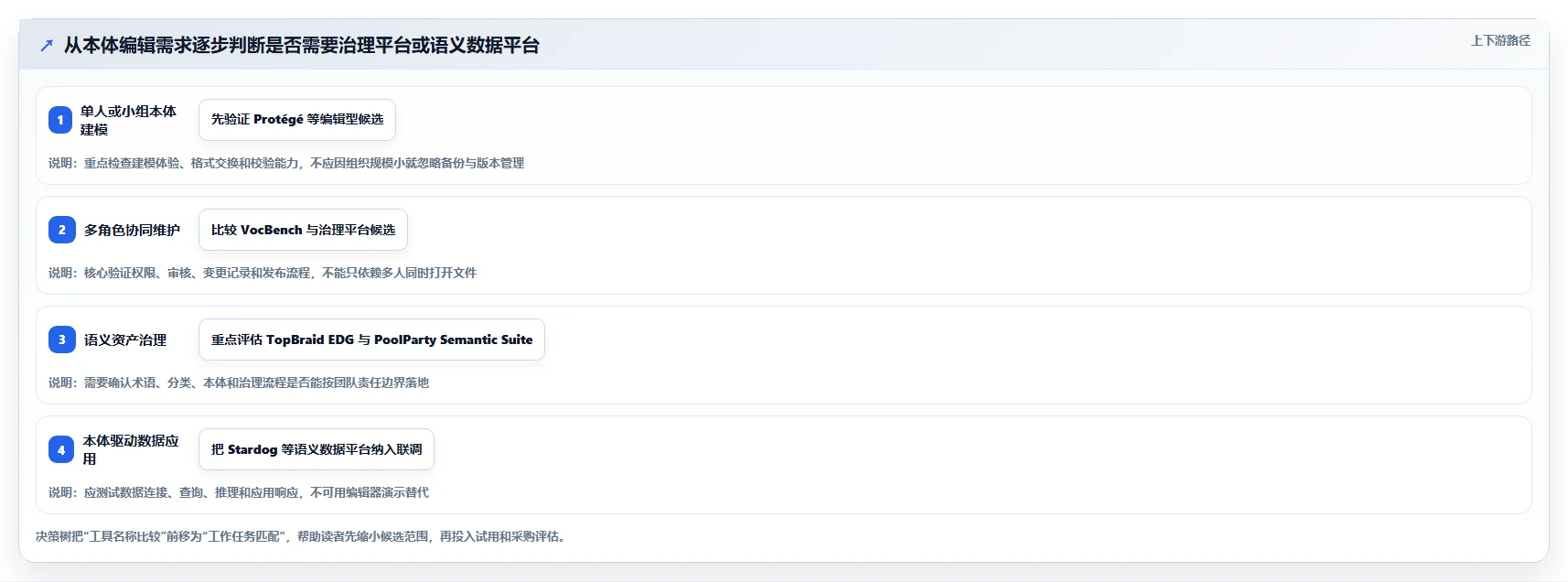The width and height of the screenshot is (1568, 582).
Task: Click step badge 2 for 多角色协同维护
Action: [x=61, y=230]
